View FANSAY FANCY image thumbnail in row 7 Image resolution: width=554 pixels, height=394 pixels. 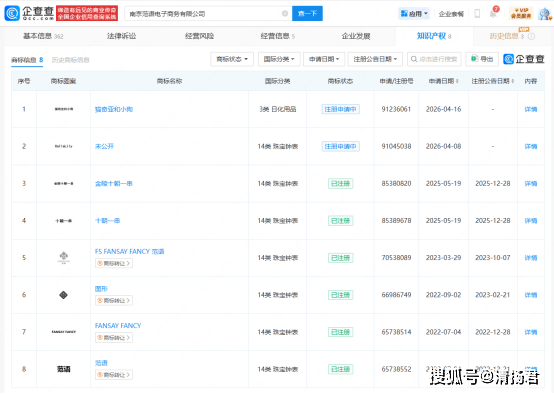click(64, 332)
